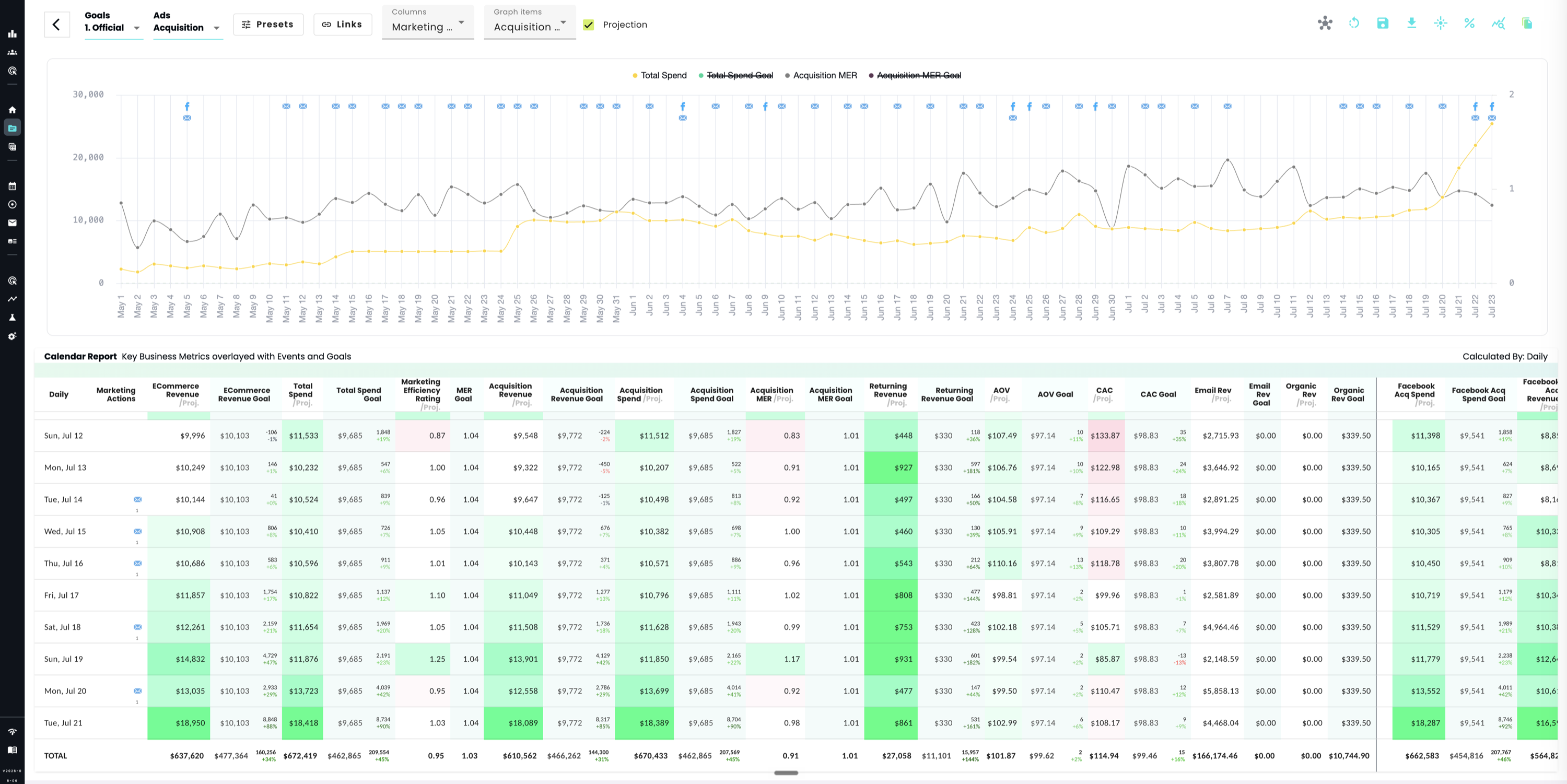1567x784 pixels.
Task: Click the $18,950 ECommerce Revenue cell
Action: coord(178,723)
